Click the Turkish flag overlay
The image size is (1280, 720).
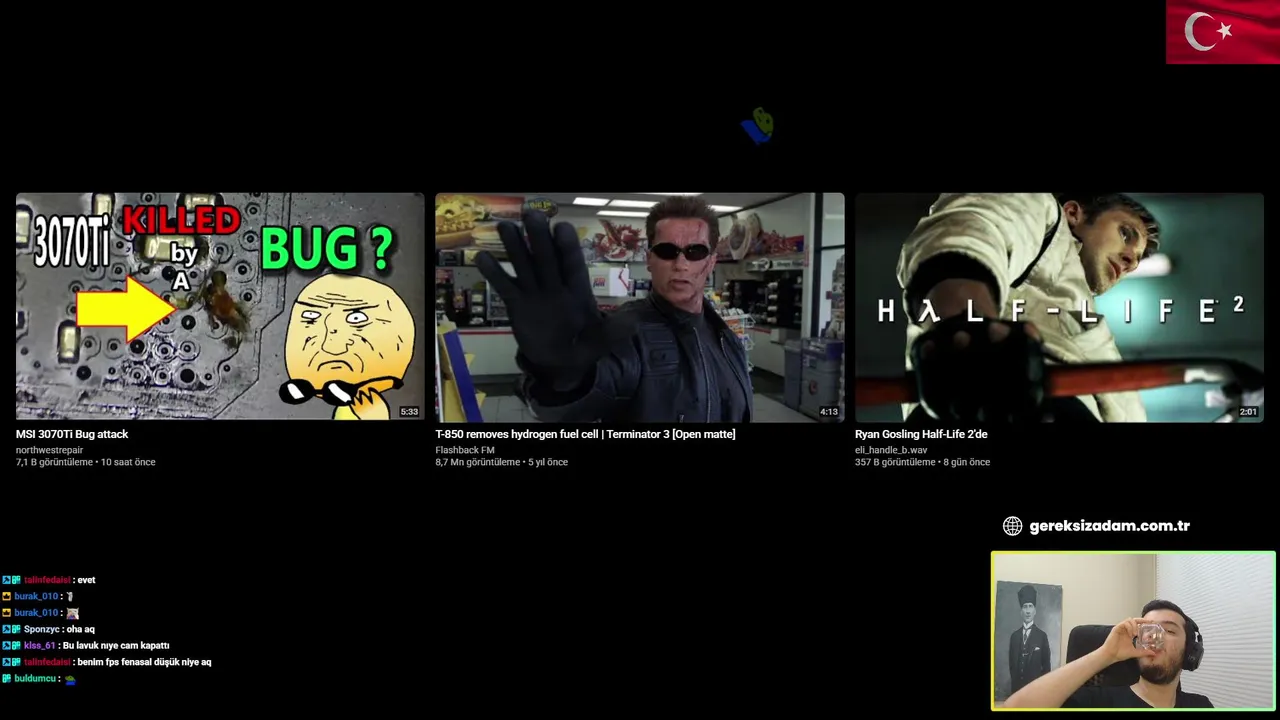[x=1223, y=32]
